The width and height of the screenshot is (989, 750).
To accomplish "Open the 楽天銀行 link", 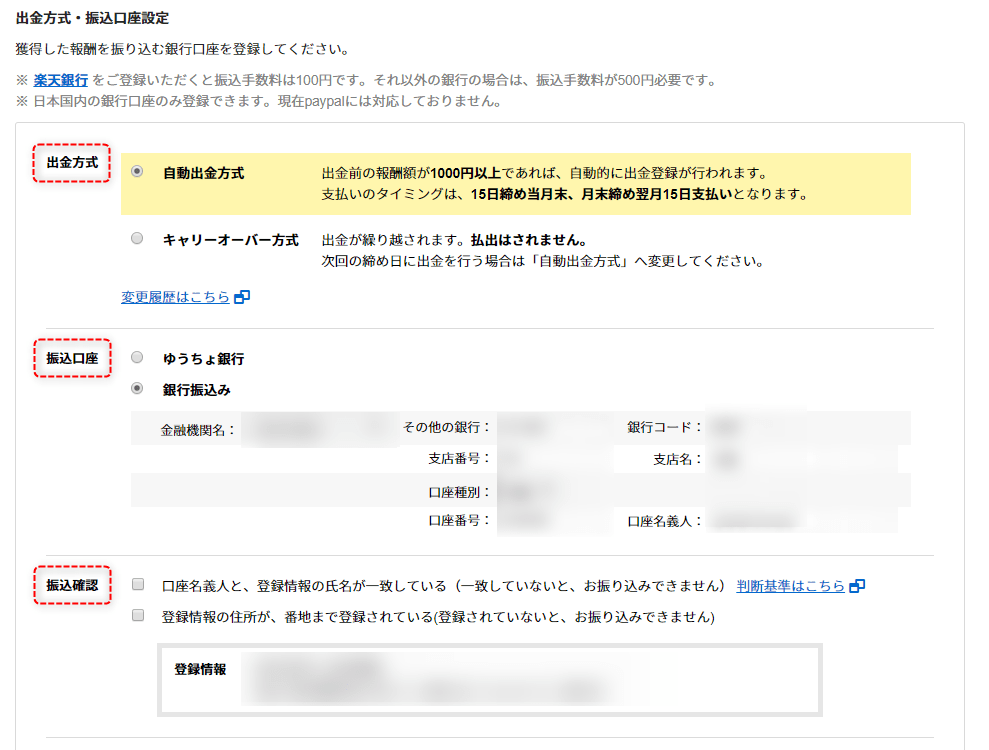I will coord(61,80).
